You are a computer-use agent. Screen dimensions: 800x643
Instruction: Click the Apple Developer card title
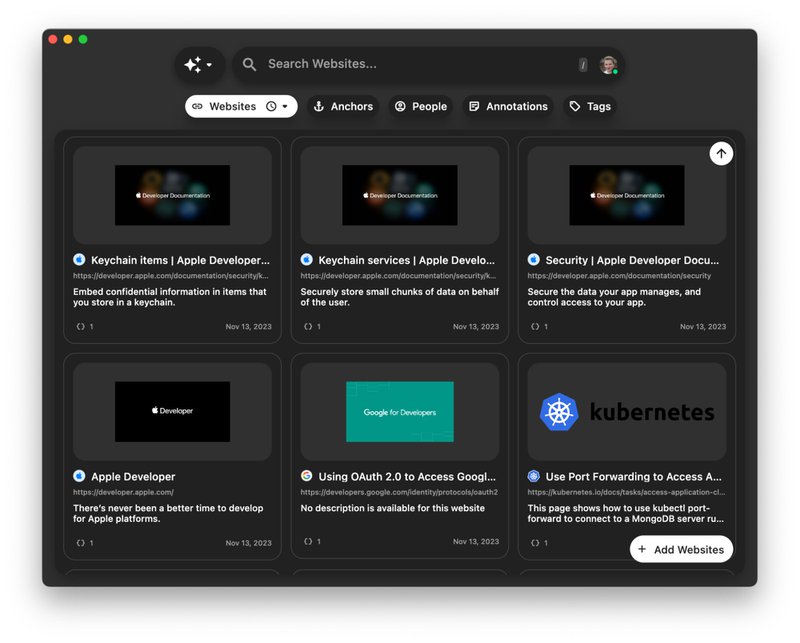[133, 477]
